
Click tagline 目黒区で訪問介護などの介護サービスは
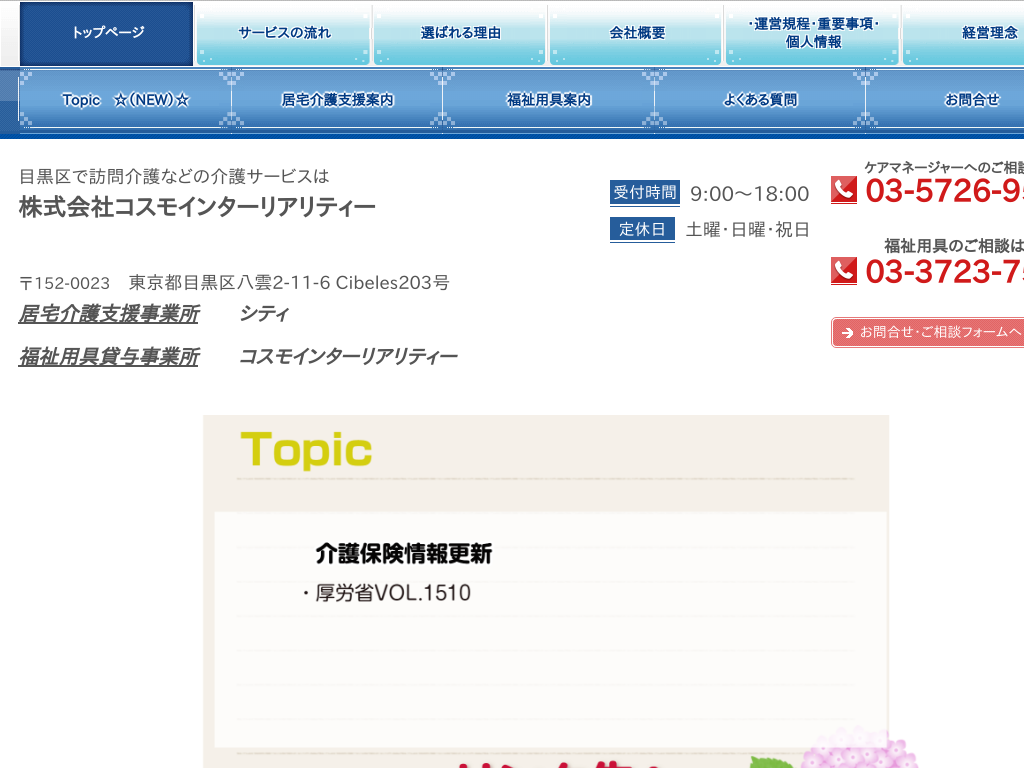pyautogui.click(x=174, y=176)
